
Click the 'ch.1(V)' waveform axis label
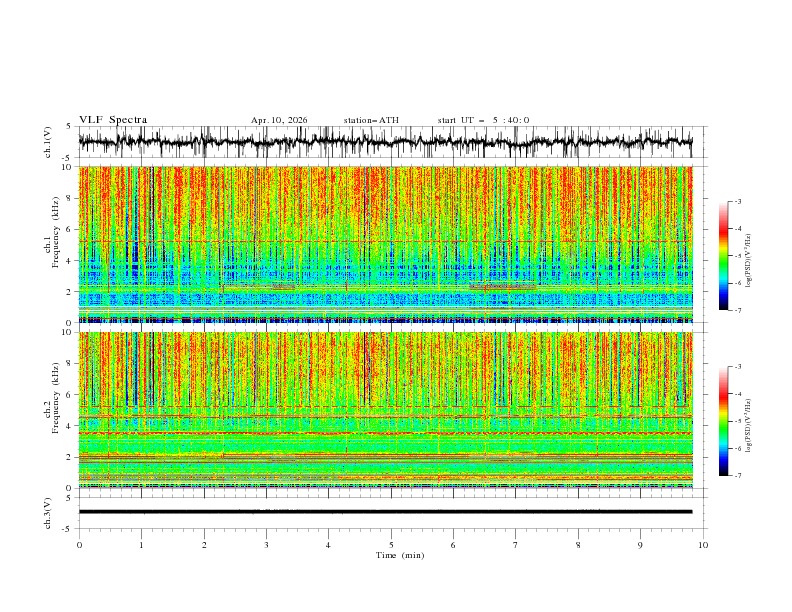[x=48, y=142]
